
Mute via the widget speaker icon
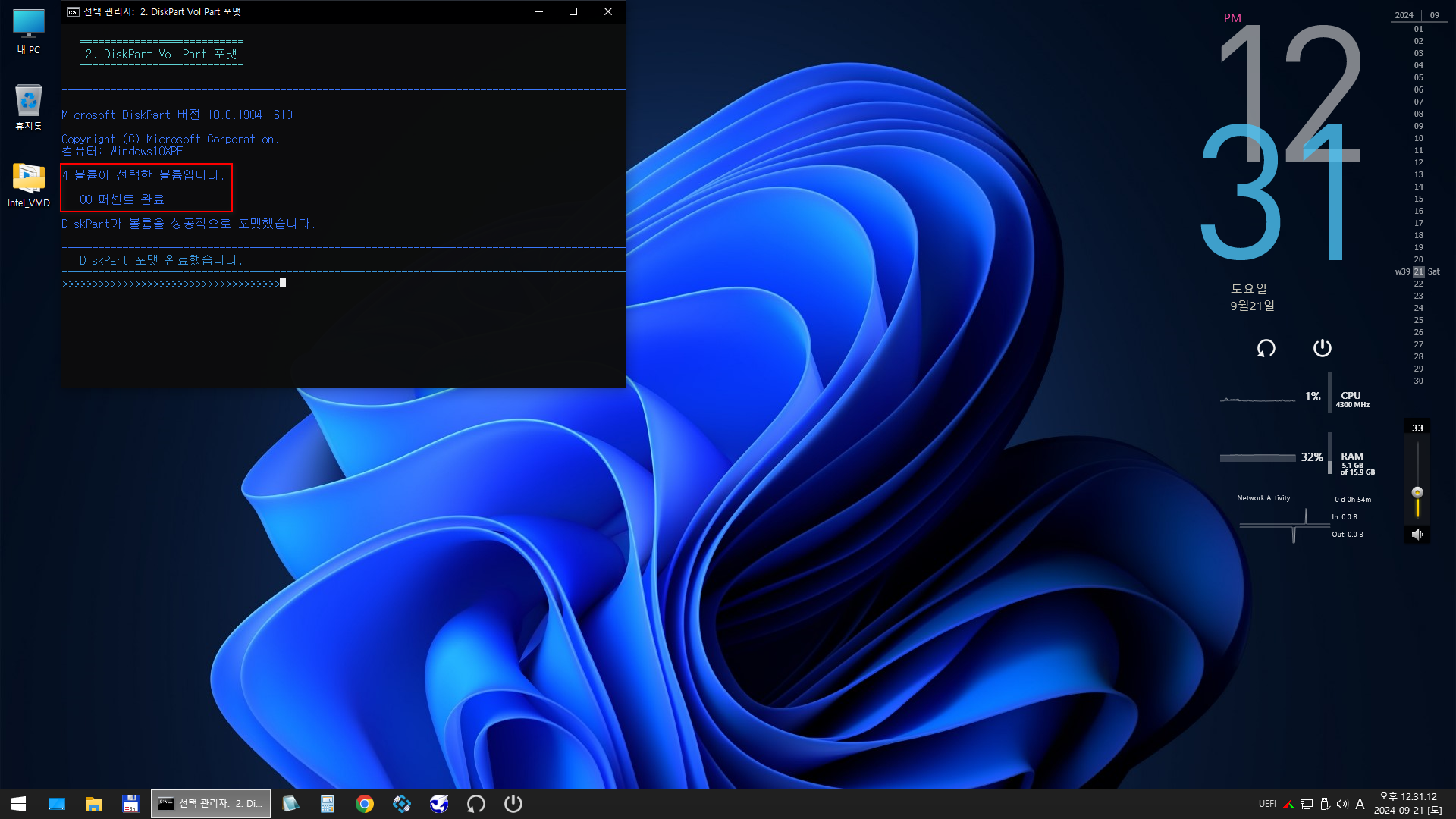(x=1417, y=535)
